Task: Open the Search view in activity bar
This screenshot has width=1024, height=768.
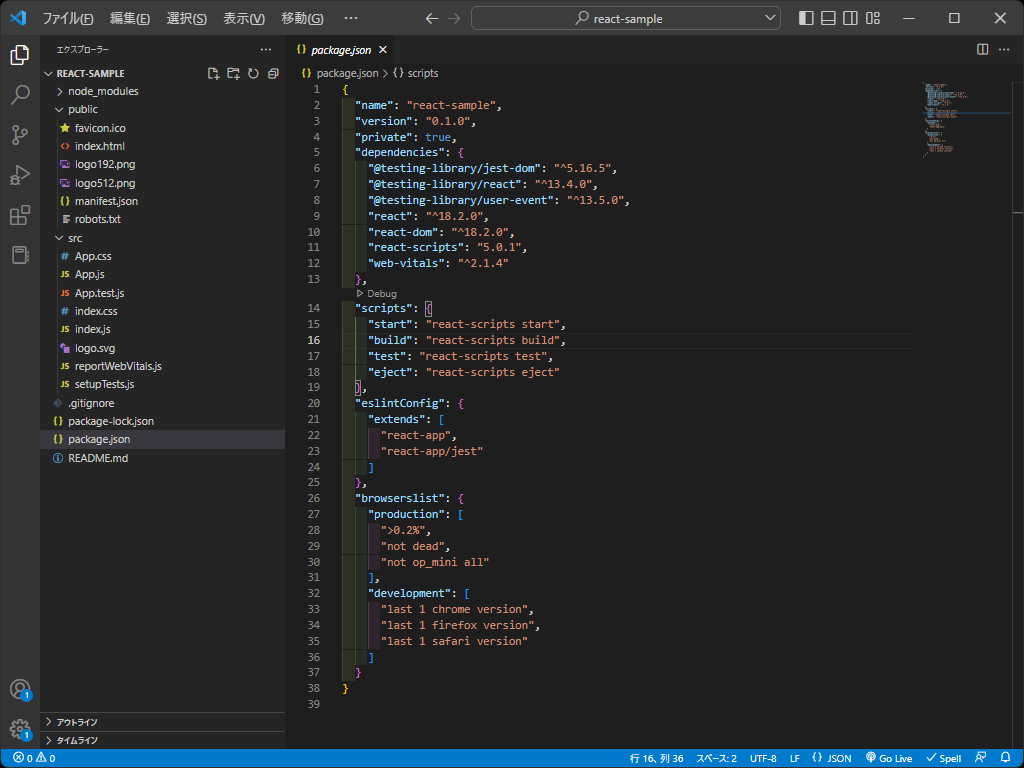Action: 20,95
